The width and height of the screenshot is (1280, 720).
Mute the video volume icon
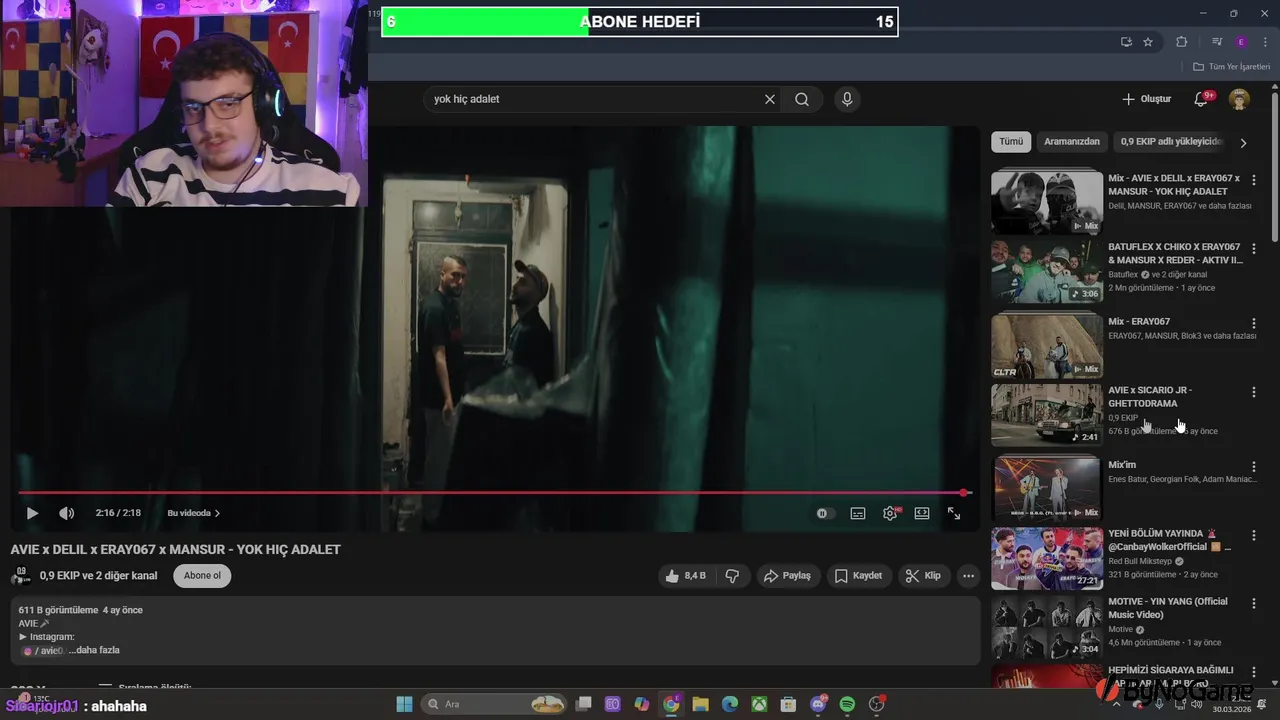(66, 513)
